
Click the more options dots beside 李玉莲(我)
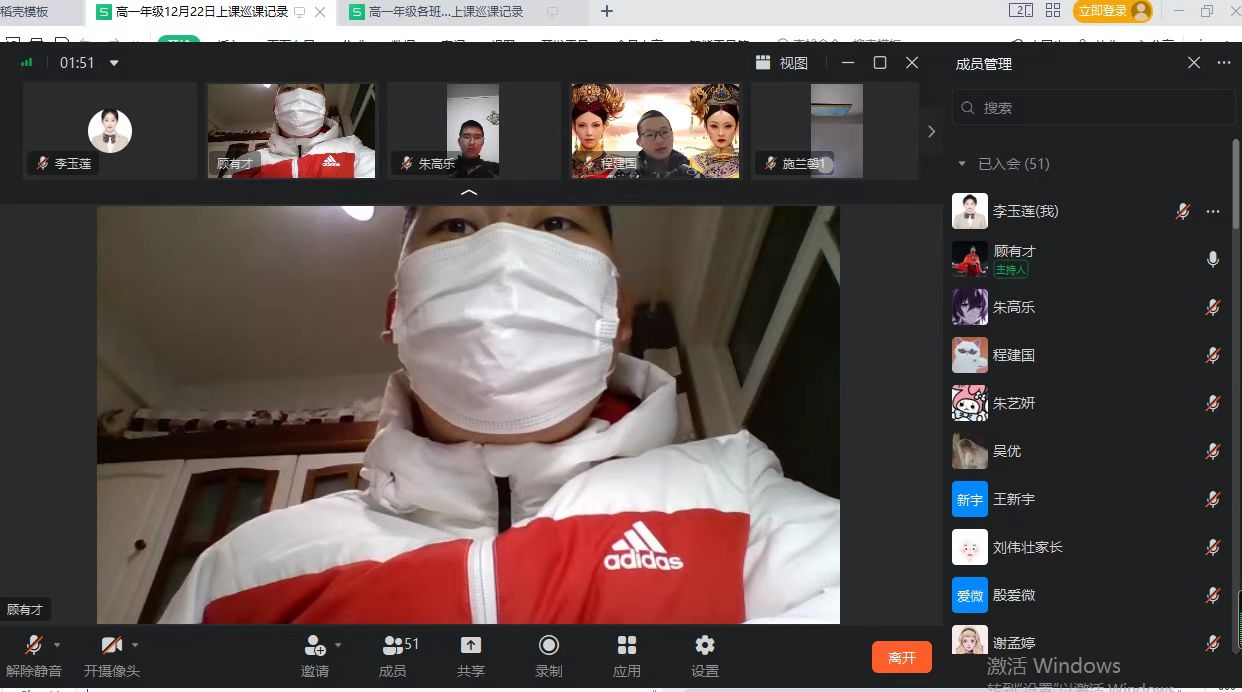[x=1211, y=211]
